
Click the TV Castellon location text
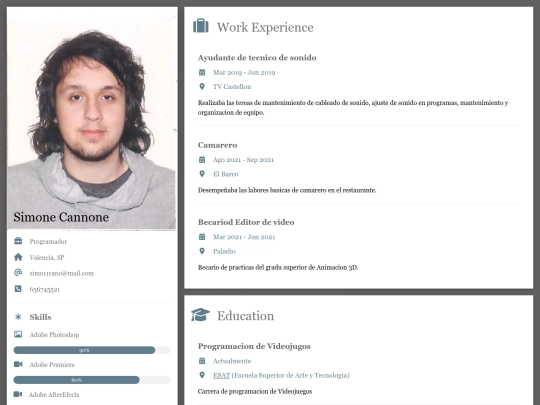(x=232, y=86)
